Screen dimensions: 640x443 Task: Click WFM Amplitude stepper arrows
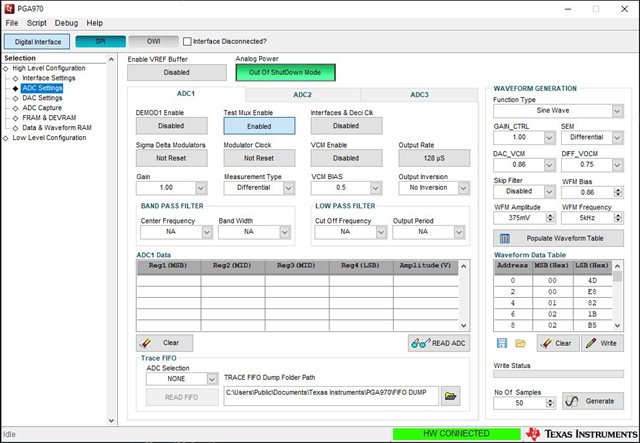click(550, 218)
